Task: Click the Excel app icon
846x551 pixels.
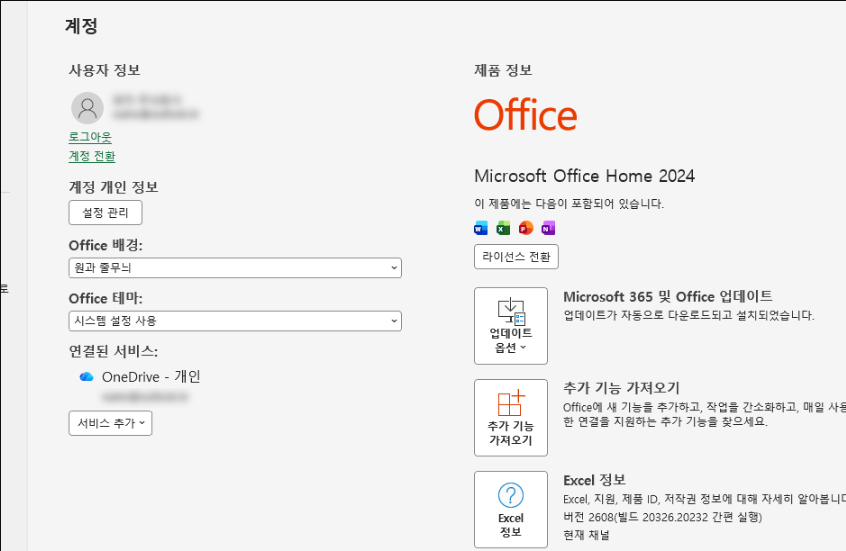Action: pos(503,228)
